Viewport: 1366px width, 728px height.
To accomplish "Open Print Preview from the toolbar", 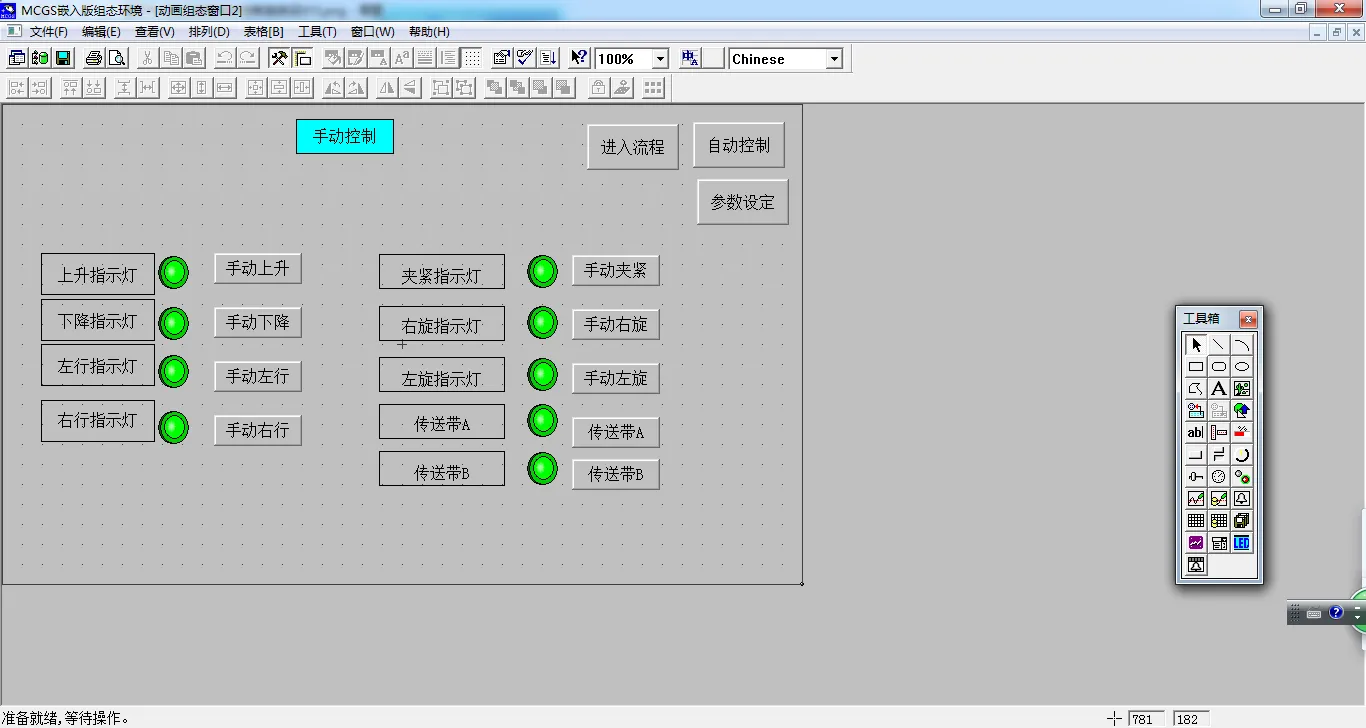I will click(x=116, y=57).
